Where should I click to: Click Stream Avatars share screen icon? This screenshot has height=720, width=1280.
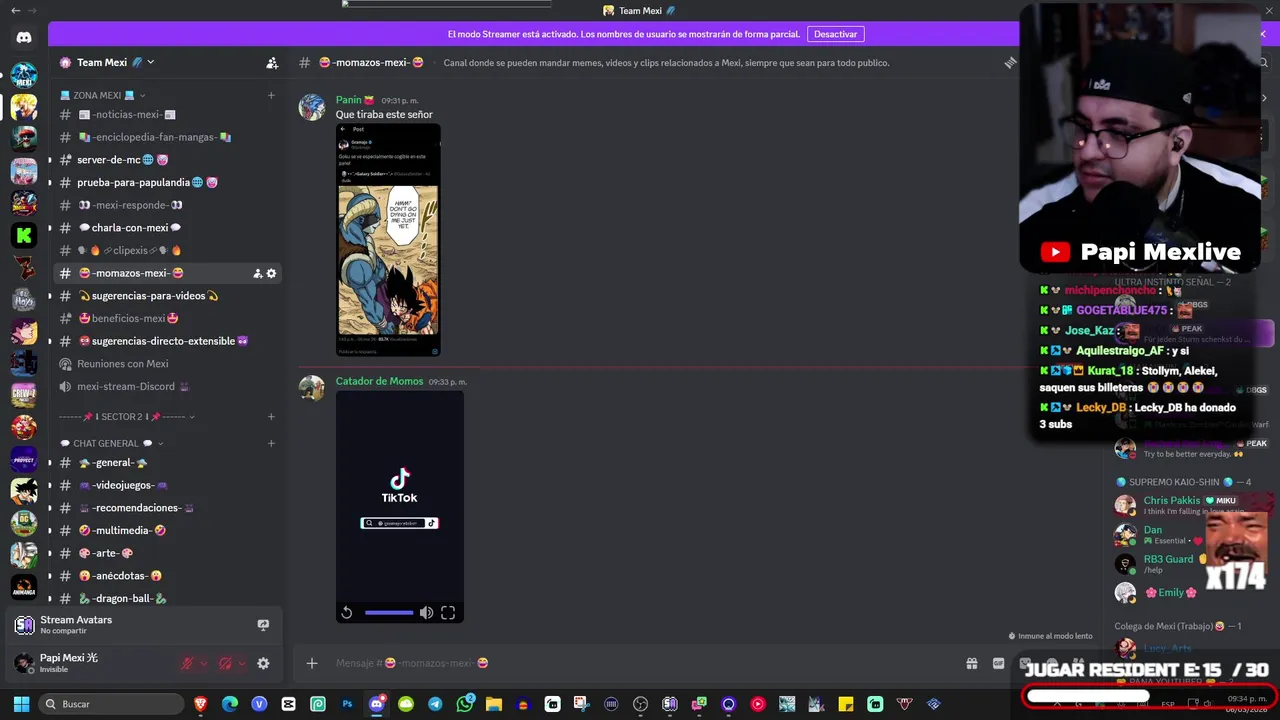(x=263, y=625)
